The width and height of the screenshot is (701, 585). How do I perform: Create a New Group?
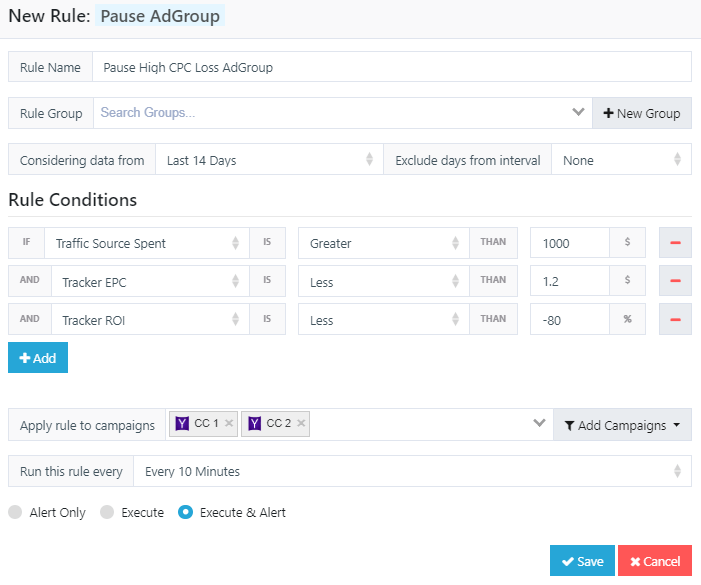pyautogui.click(x=642, y=113)
